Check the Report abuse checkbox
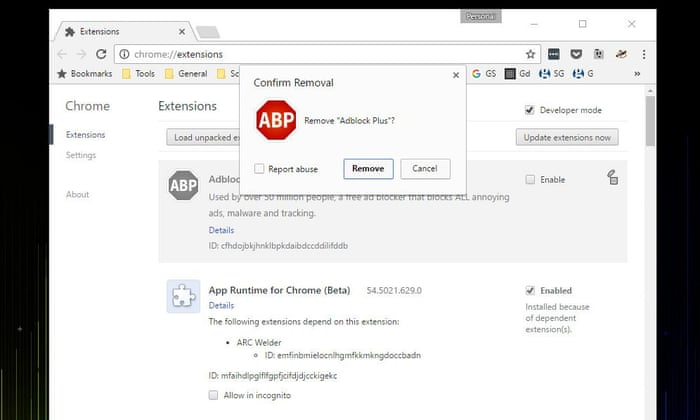Screen dimensions: 700x420 pyautogui.click(x=259, y=169)
